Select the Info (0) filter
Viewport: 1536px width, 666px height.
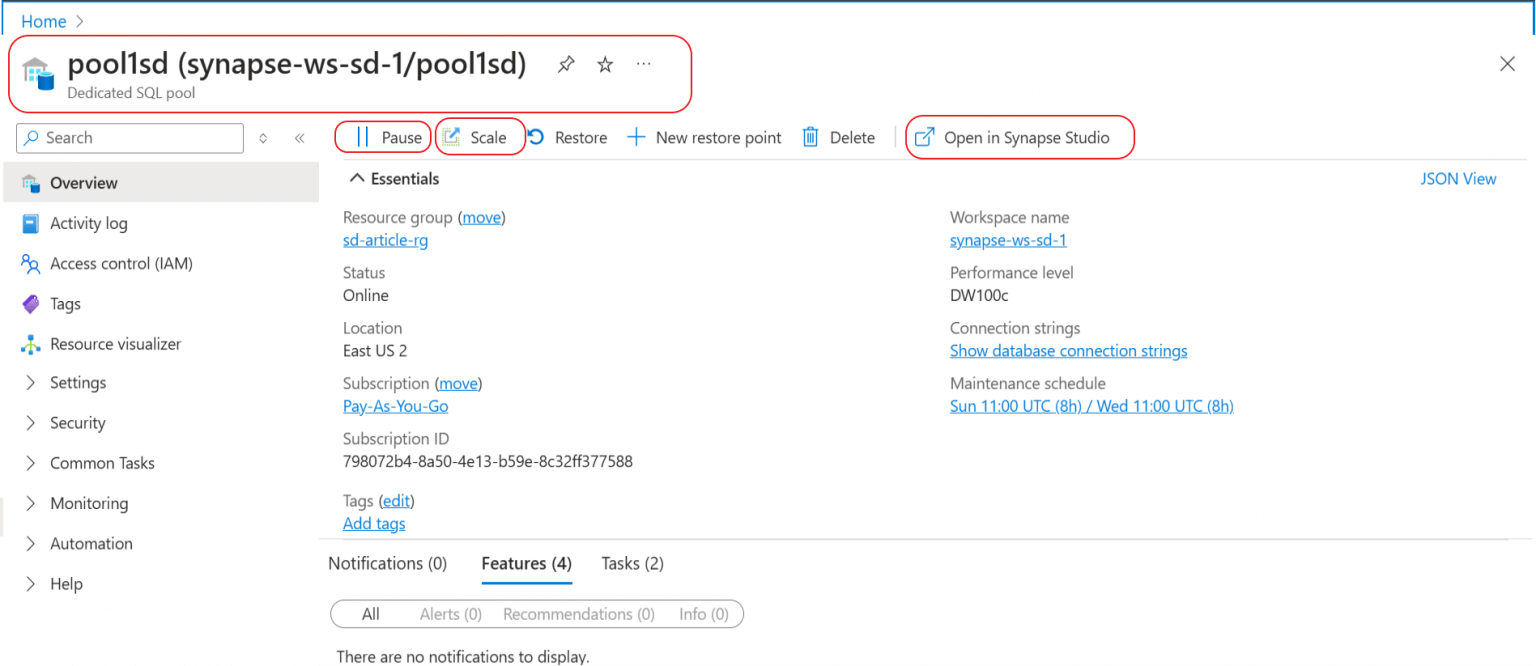pos(704,614)
